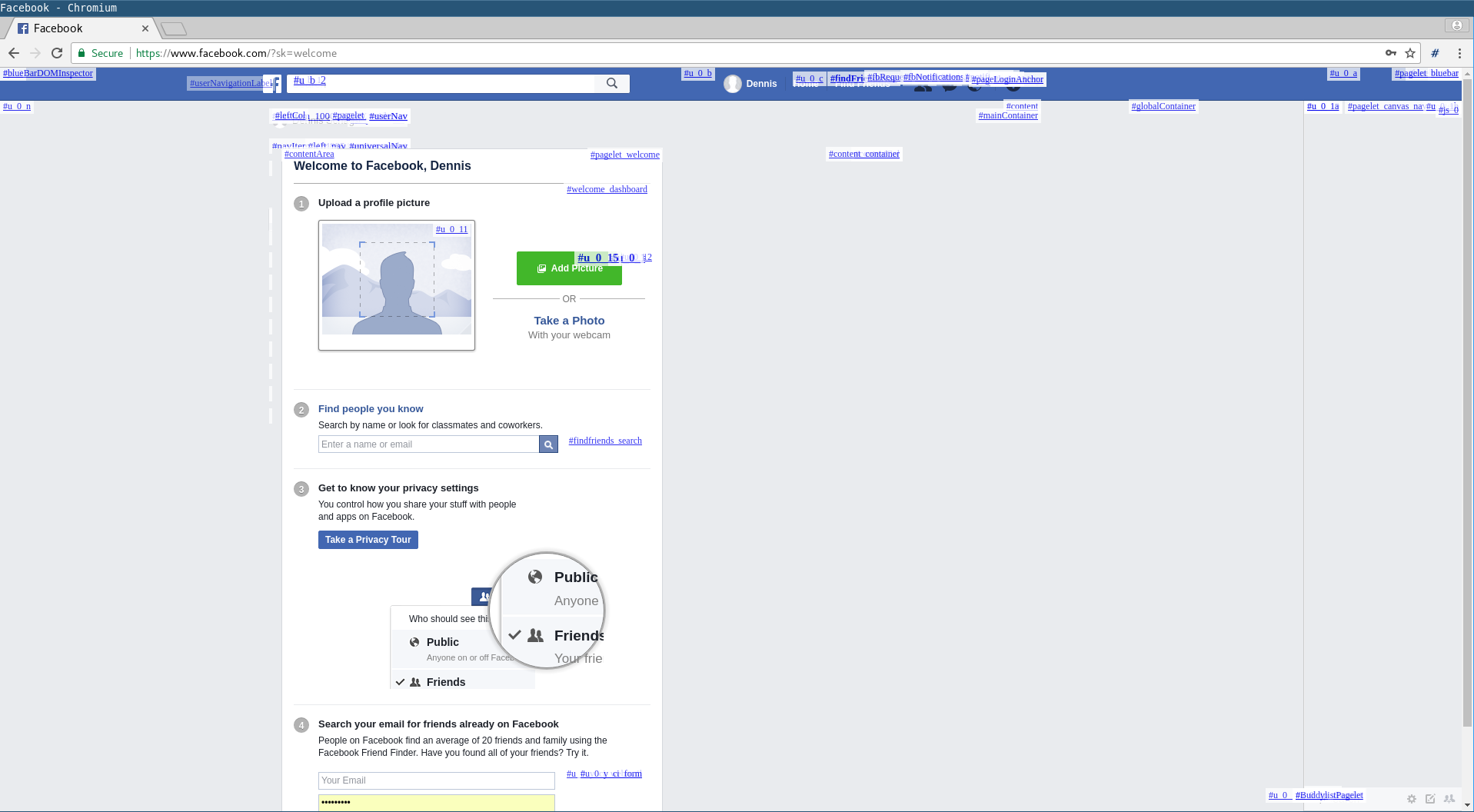Image resolution: width=1474 pixels, height=812 pixels.
Task: Open the saved password key icon
Action: click(x=1391, y=53)
